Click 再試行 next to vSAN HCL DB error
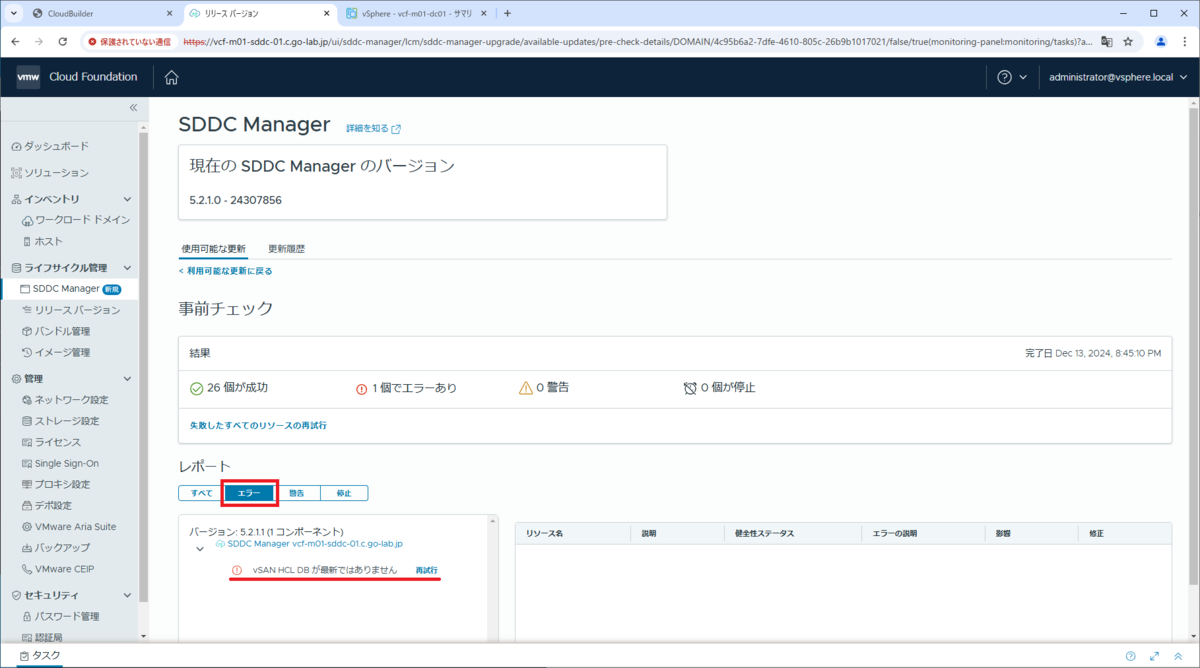 point(427,570)
